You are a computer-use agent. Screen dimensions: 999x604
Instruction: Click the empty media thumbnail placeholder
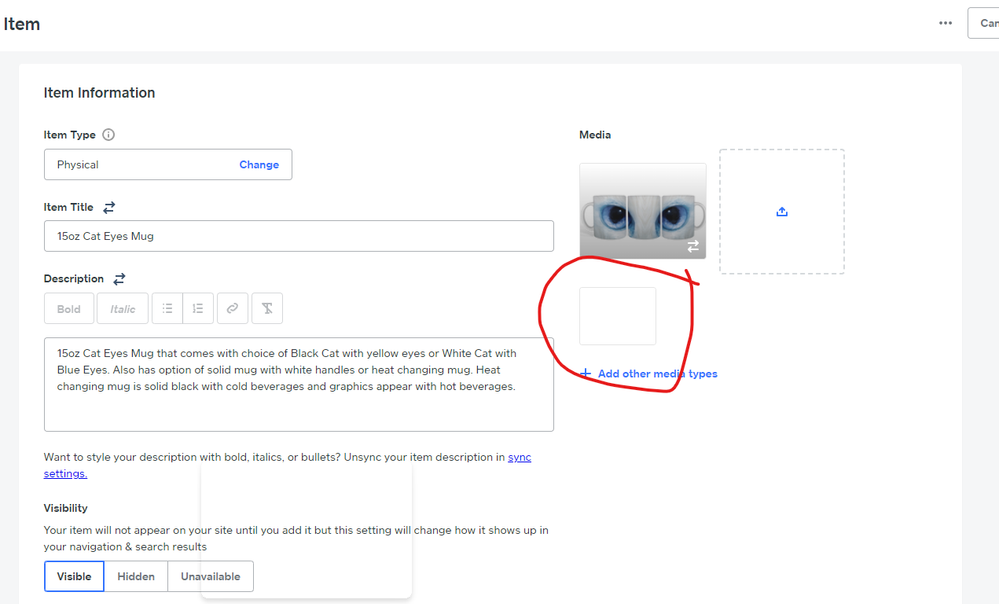click(x=617, y=316)
